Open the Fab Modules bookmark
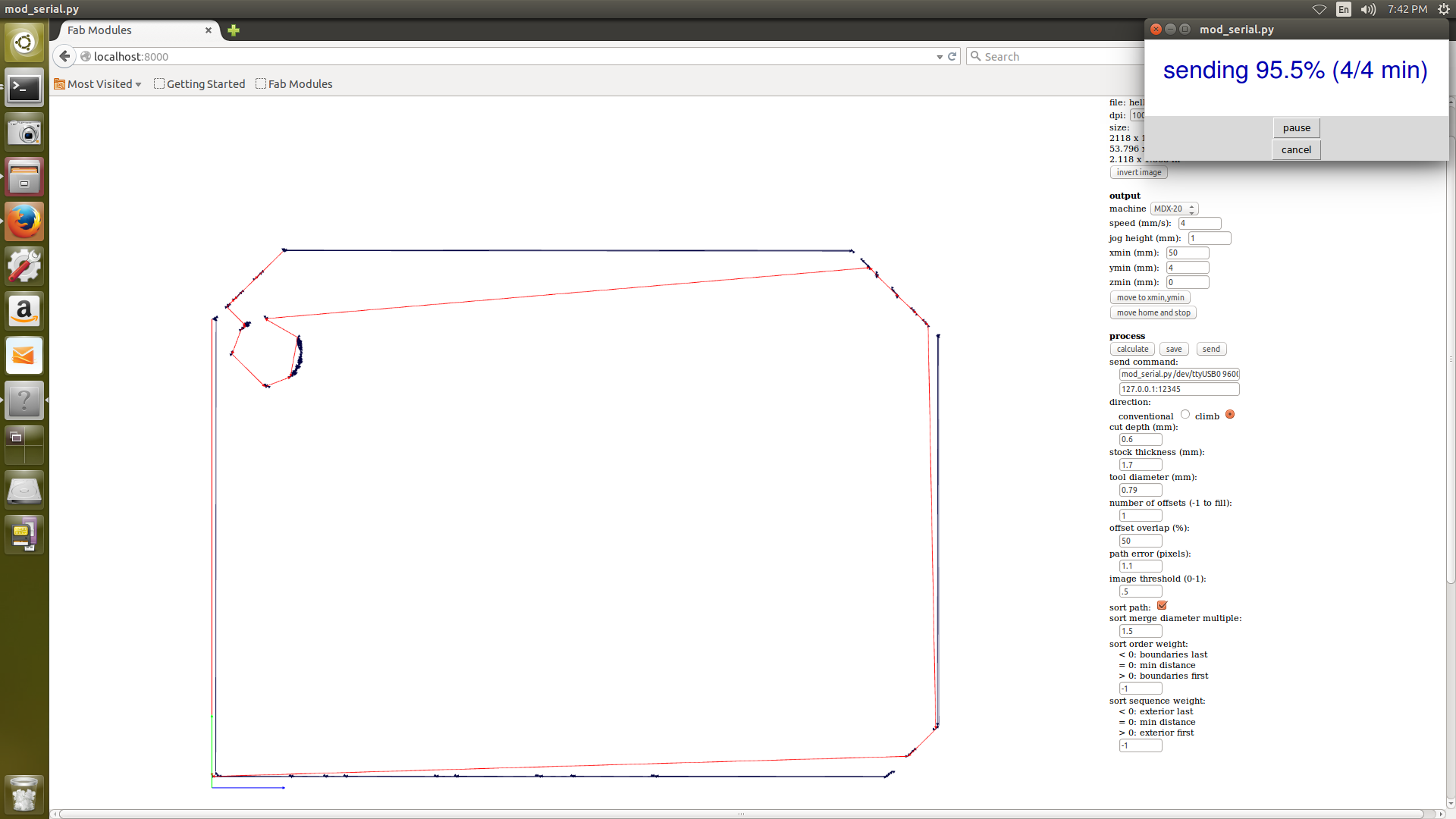The width and height of the screenshot is (1456, 819). tap(294, 84)
